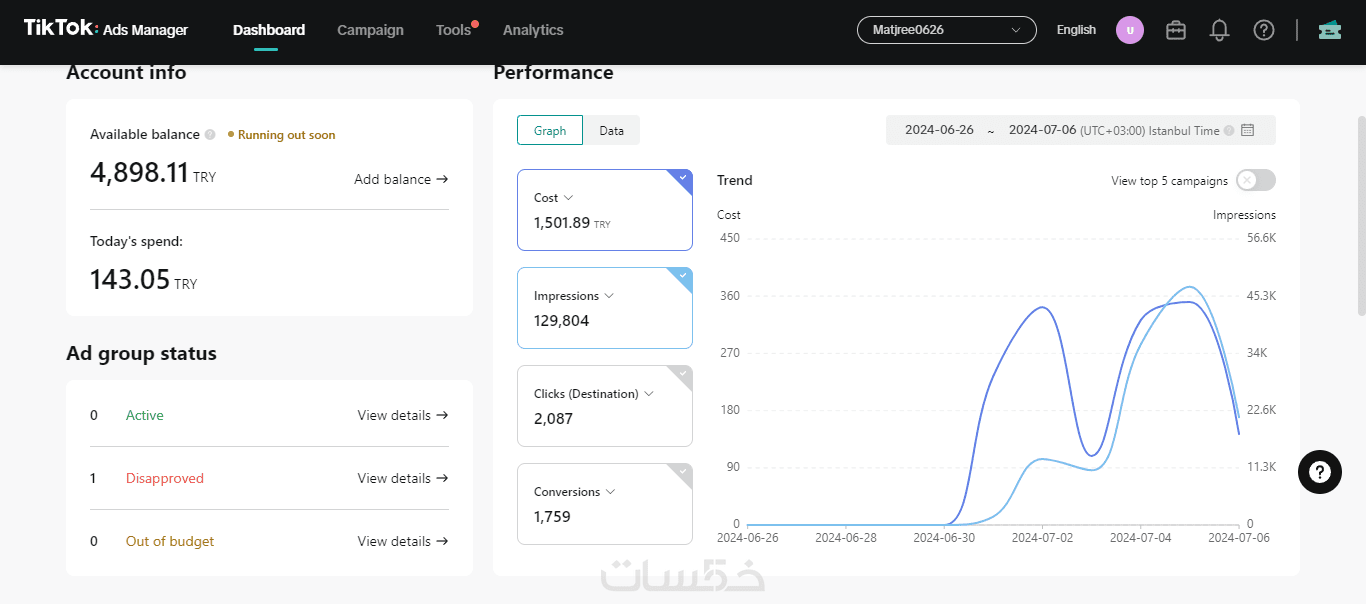
Task: Click info icon beside Available balance
Action: [x=210, y=134]
